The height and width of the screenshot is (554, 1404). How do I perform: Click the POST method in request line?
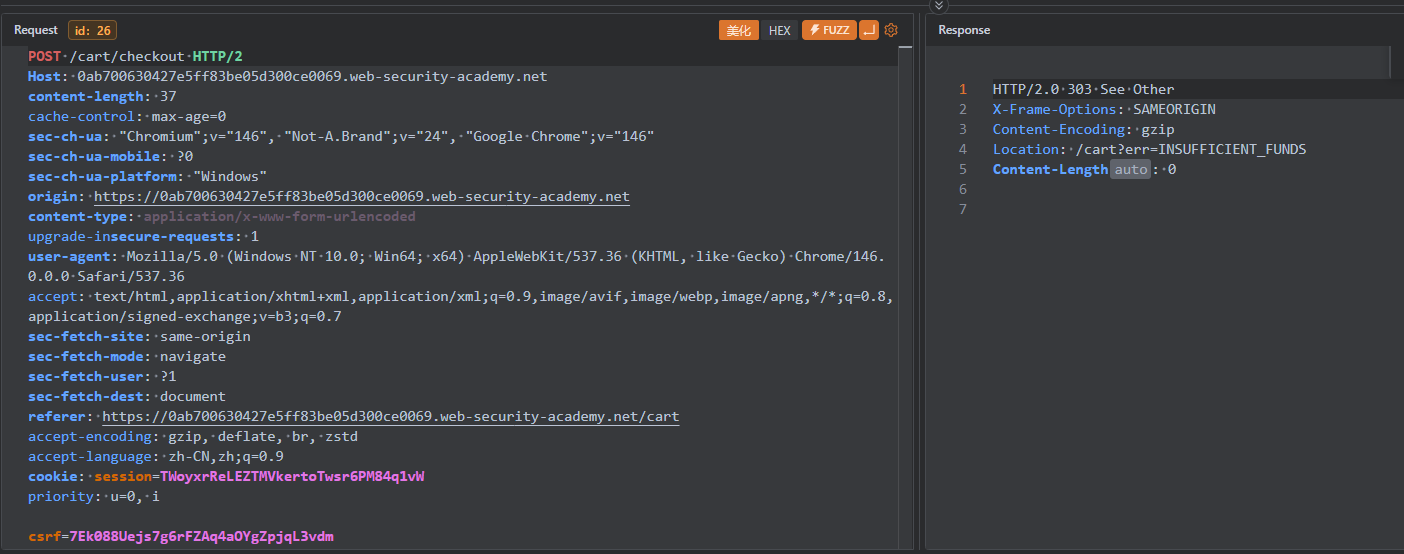pos(45,57)
